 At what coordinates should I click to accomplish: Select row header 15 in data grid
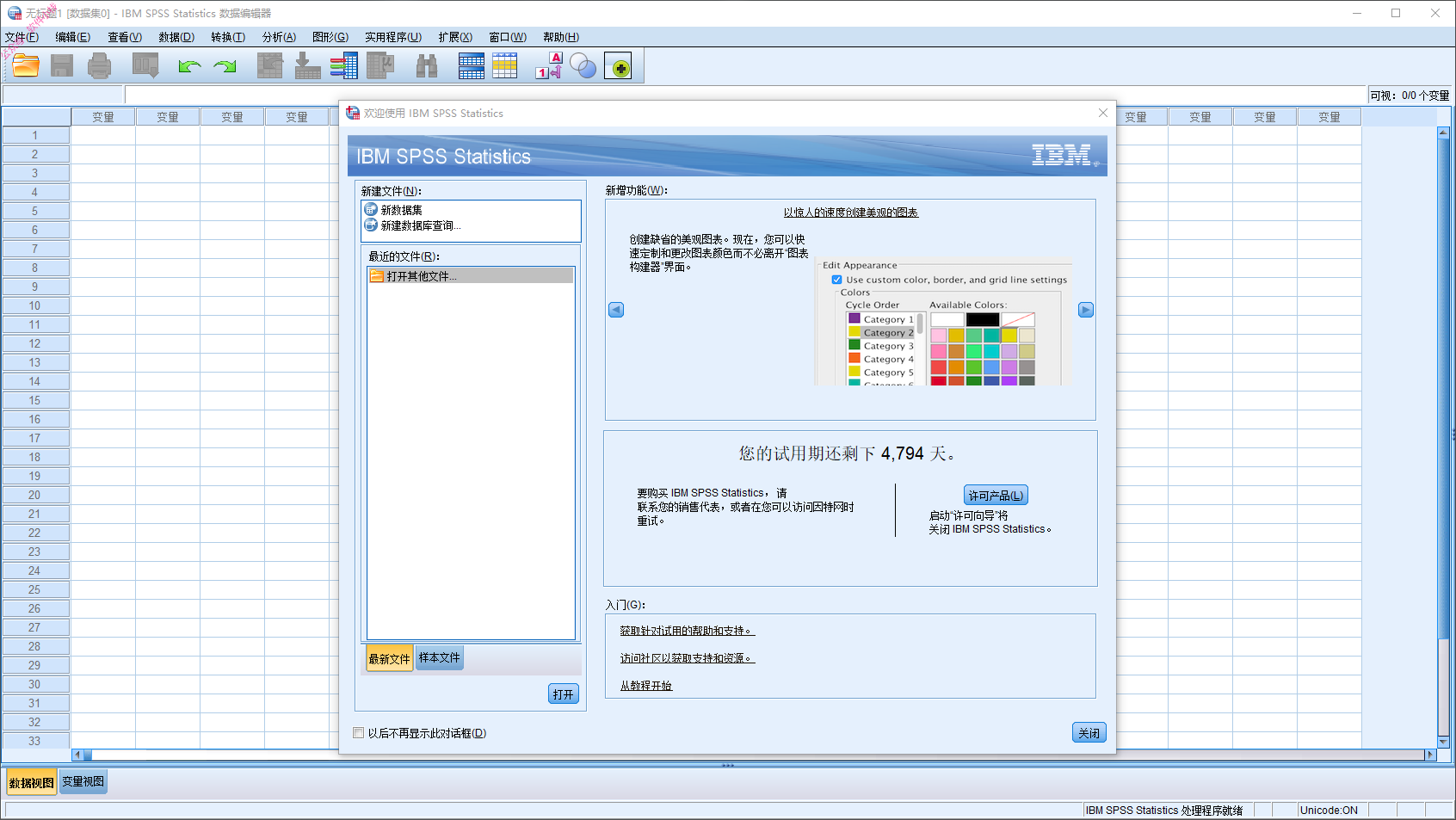[x=35, y=400]
